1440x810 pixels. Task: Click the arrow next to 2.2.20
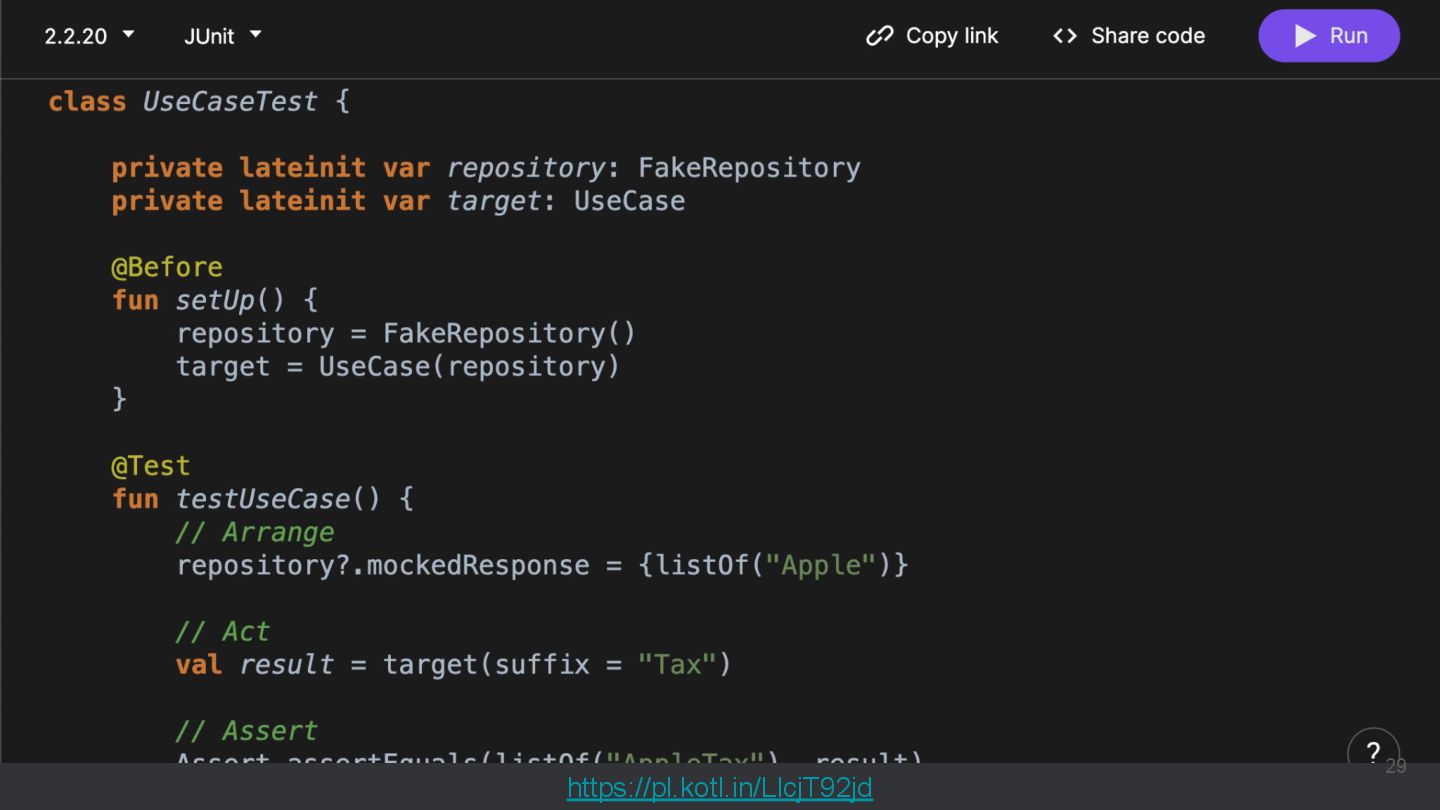coord(128,35)
